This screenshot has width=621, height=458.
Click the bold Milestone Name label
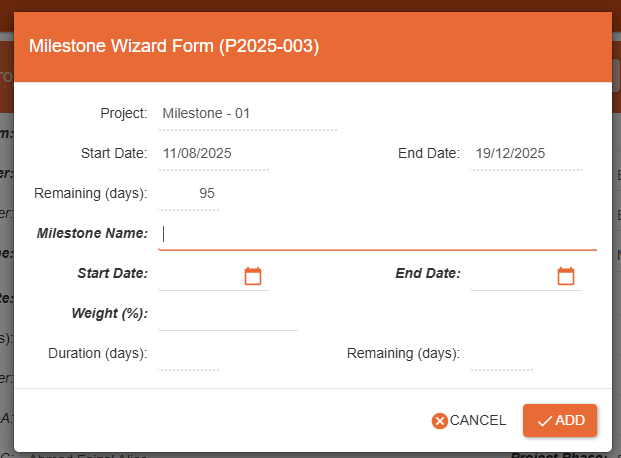[92, 234]
